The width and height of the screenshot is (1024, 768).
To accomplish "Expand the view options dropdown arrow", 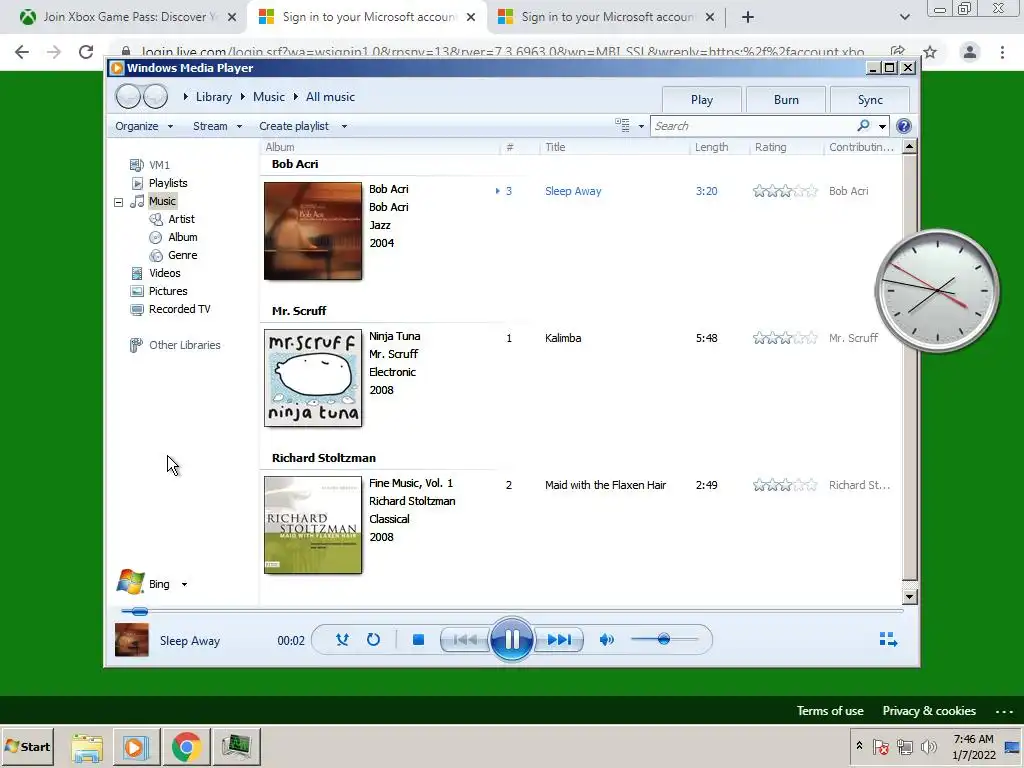I will tap(641, 126).
